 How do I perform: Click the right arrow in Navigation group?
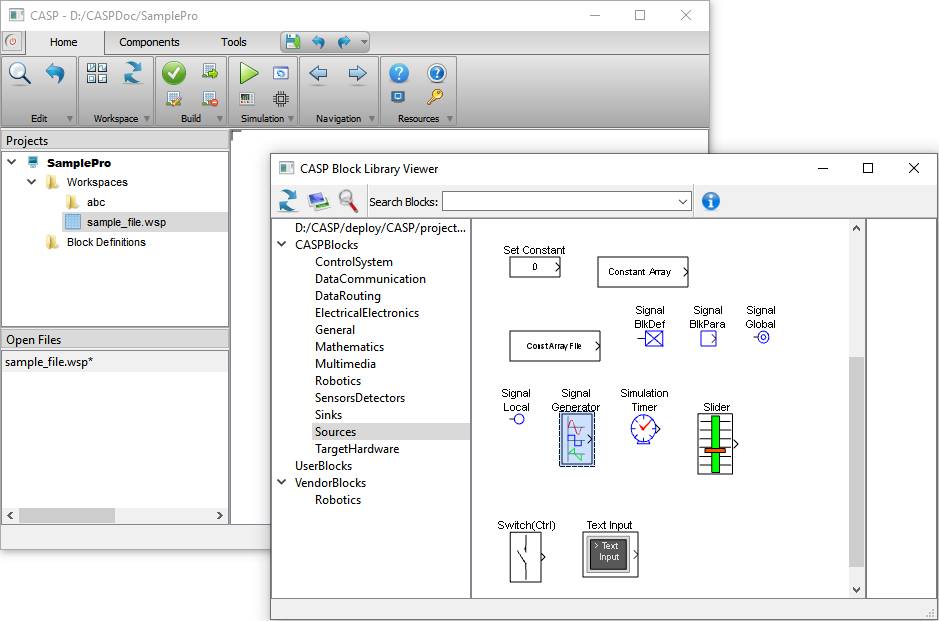pyautogui.click(x=357, y=73)
